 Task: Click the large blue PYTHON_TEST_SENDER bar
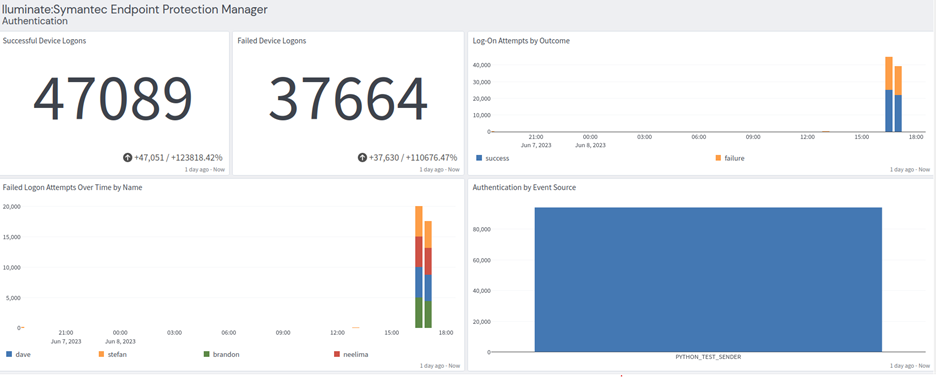(708, 280)
